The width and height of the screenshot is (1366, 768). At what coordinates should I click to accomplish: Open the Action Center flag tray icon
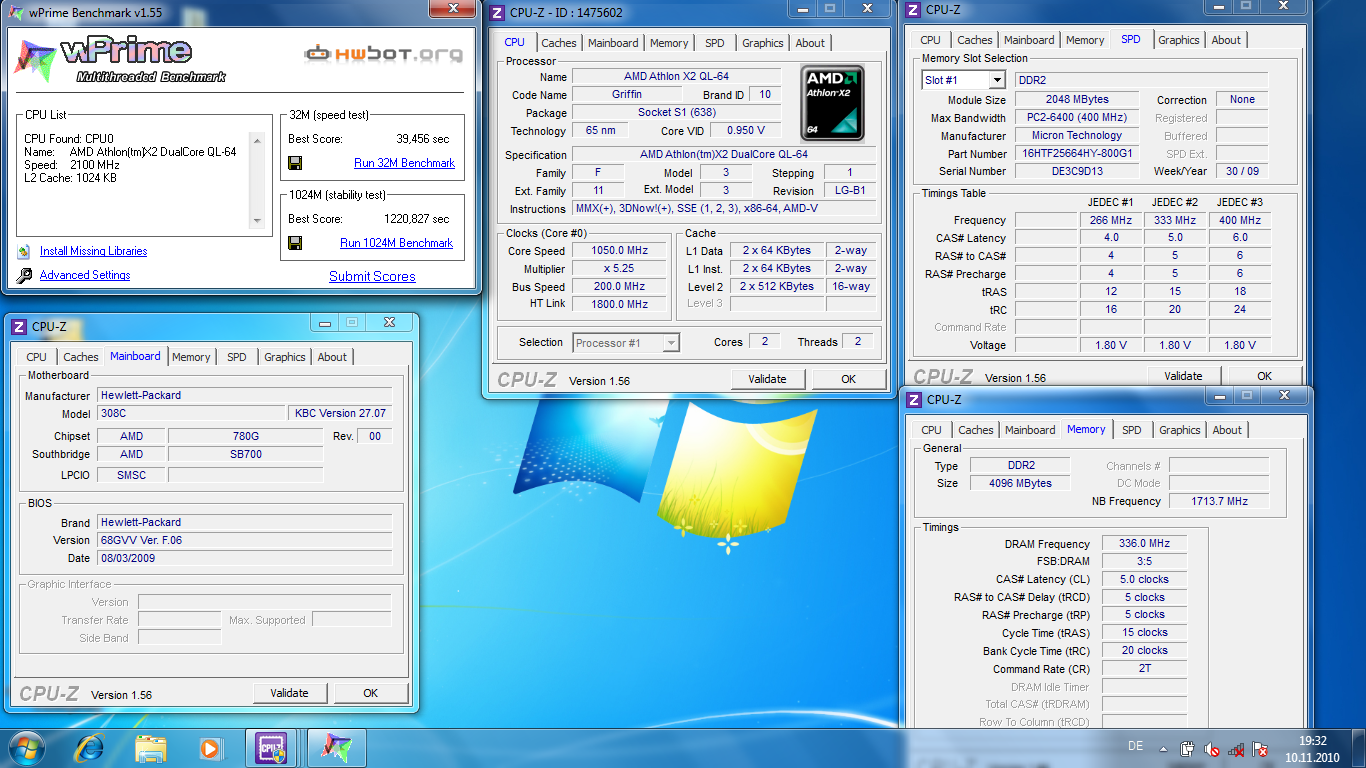coord(1261,748)
